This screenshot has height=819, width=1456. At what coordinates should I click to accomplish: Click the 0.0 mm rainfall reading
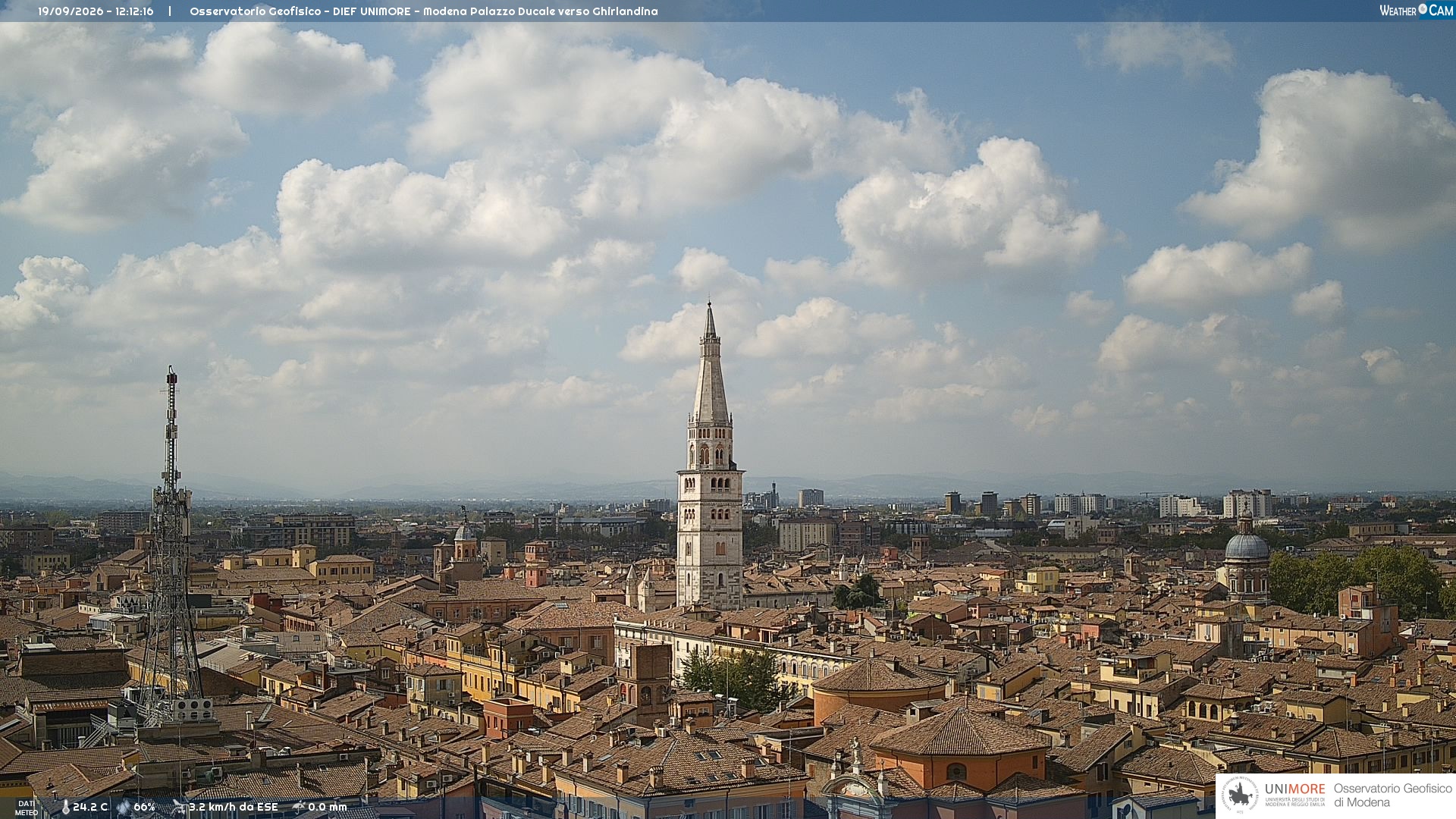(x=328, y=807)
